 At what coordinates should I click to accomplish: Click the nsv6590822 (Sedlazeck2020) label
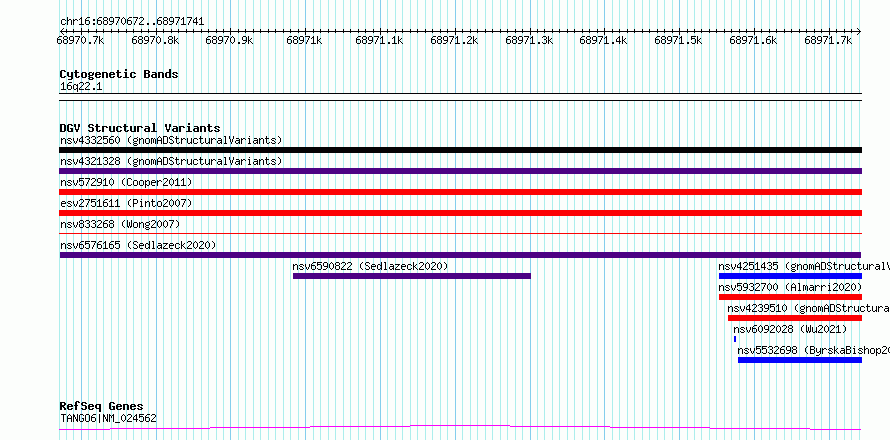370,266
